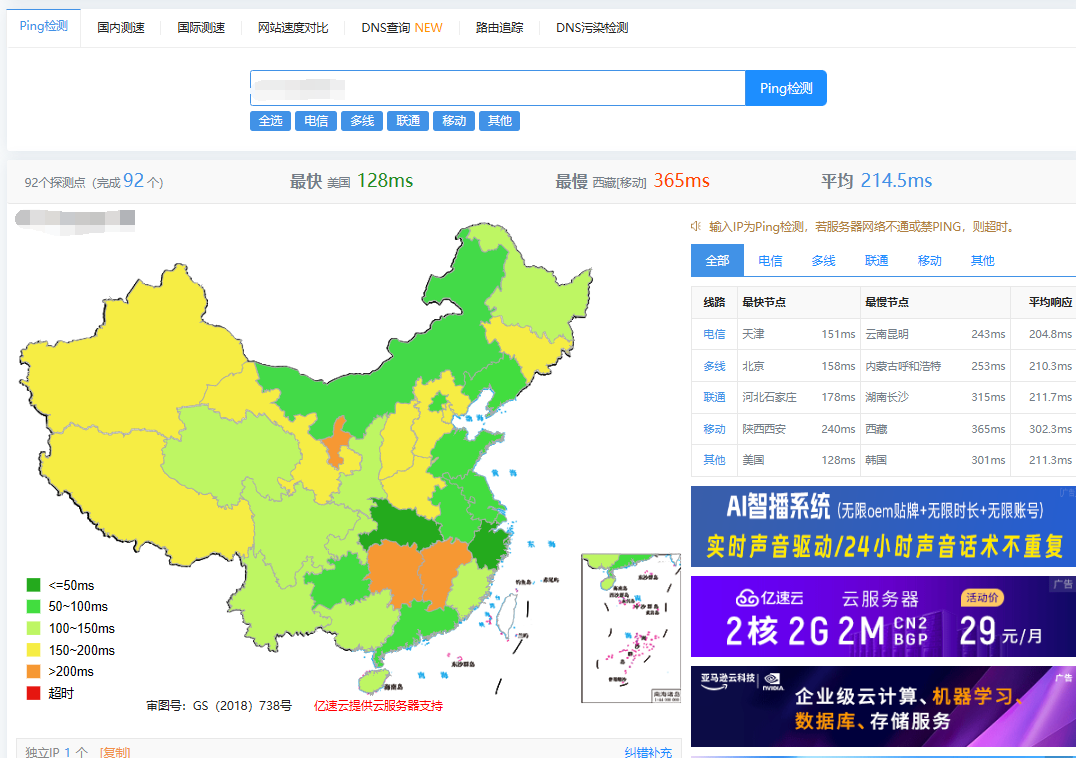Focus the domain input field

[x=497, y=88]
